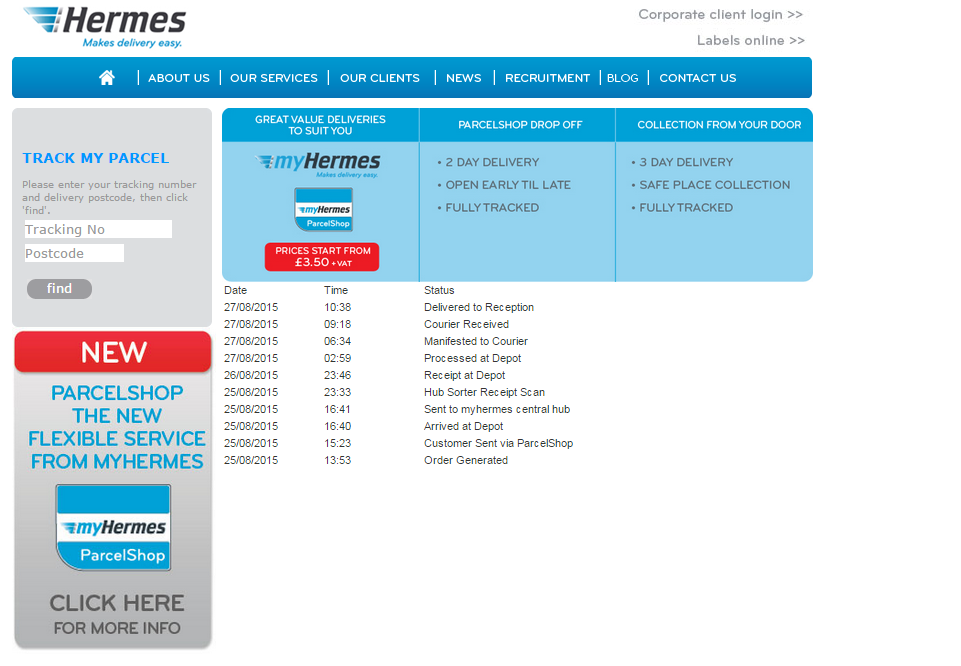Click the Parcelshop flexible service headline
The height and width of the screenshot is (666, 961).
pos(116,427)
